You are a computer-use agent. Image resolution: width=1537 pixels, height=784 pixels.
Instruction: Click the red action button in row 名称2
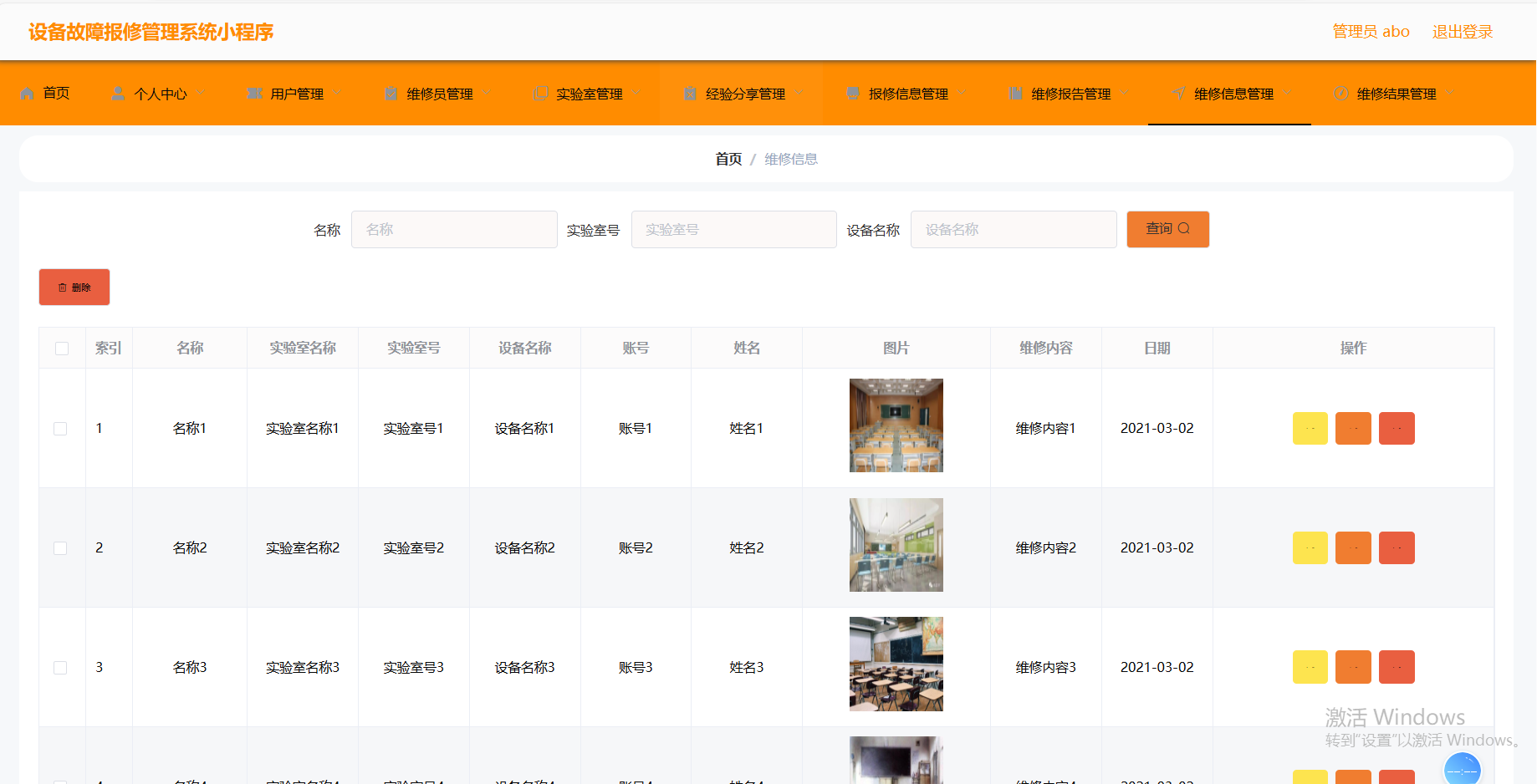[x=1397, y=547]
